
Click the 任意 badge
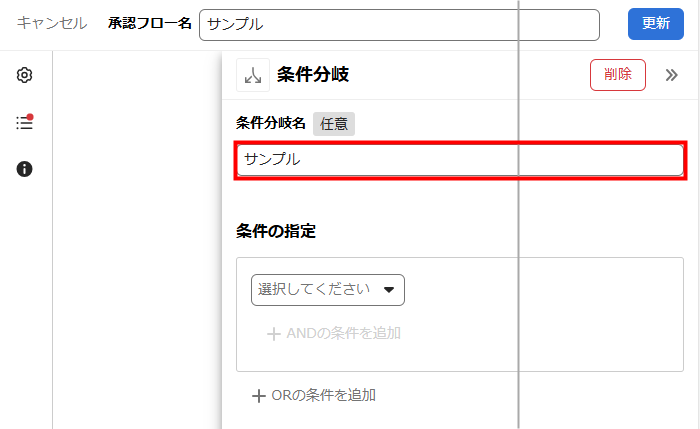334,123
